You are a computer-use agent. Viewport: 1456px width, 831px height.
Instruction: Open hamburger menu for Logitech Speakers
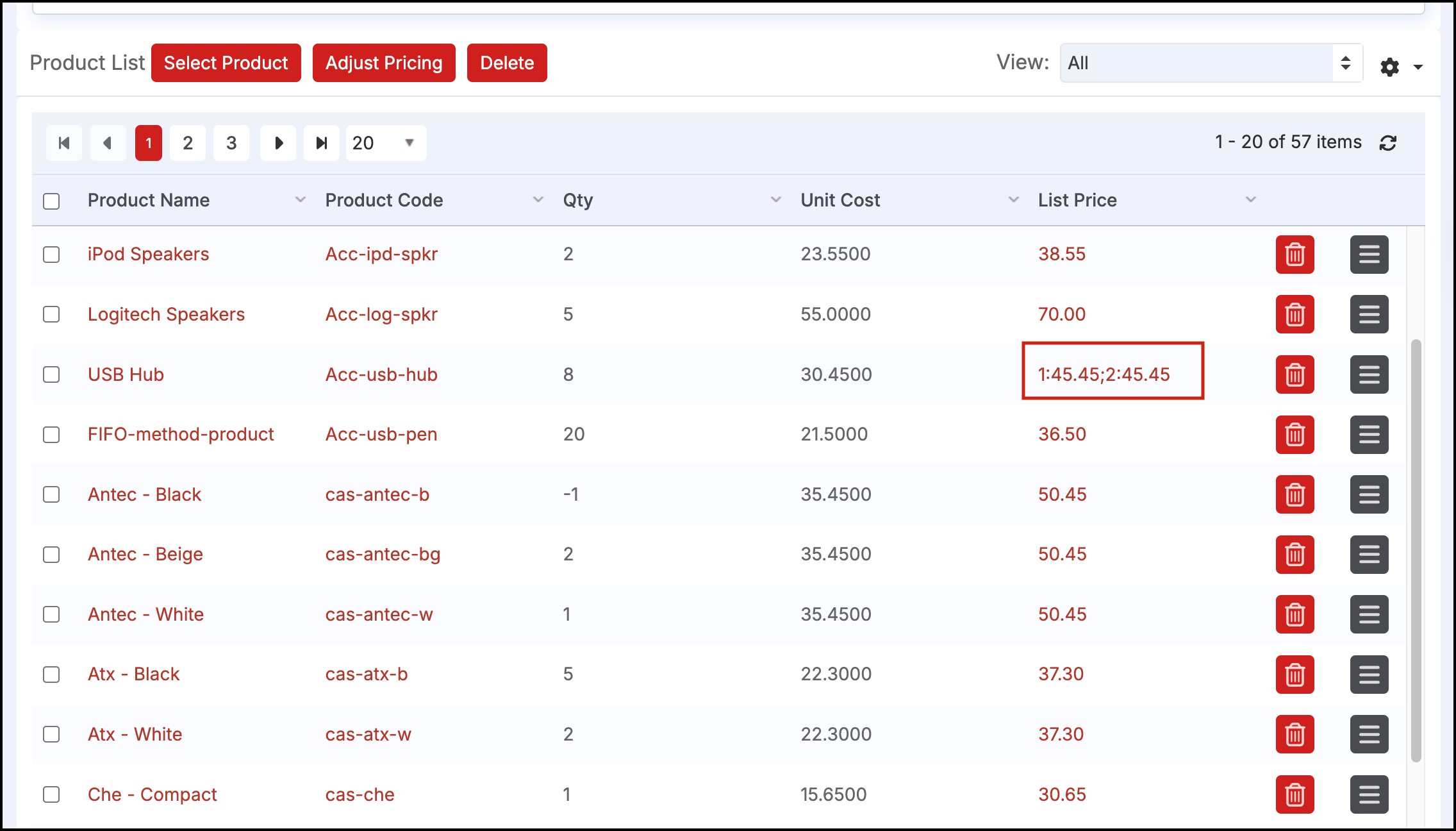[x=1369, y=314]
